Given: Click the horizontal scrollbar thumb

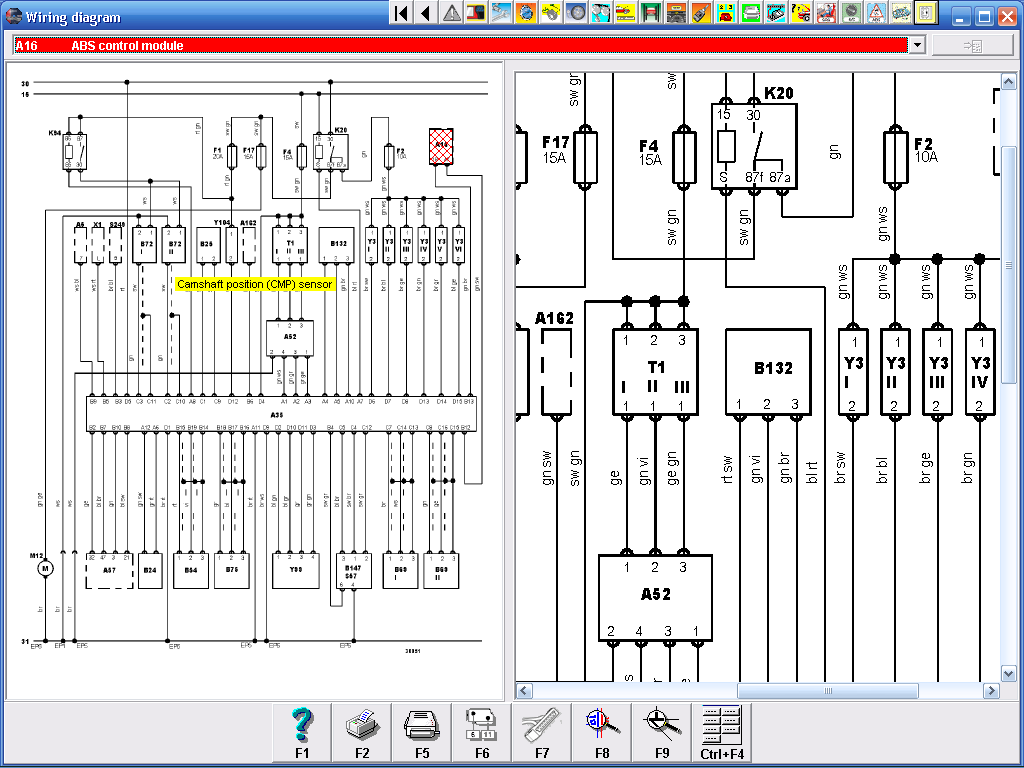Looking at the screenshot, I should tap(827, 690).
